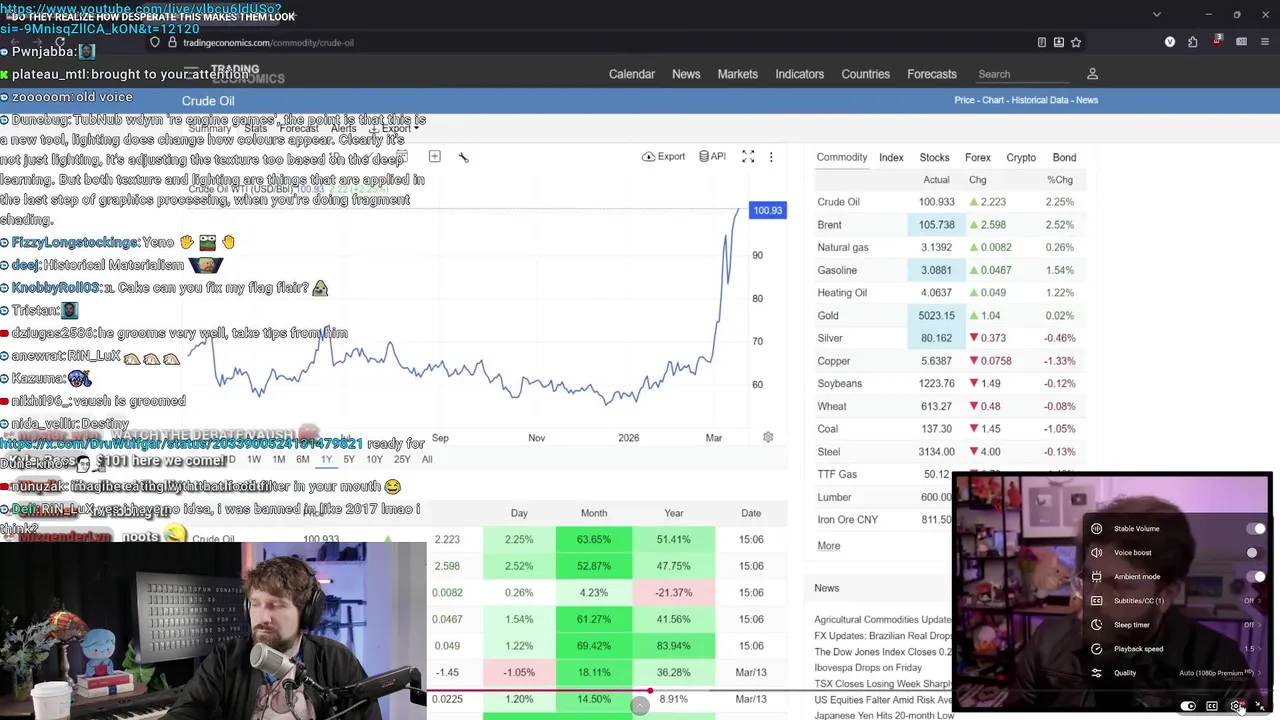Open the Countries menu item
The image size is (1280, 720).
[x=866, y=74]
